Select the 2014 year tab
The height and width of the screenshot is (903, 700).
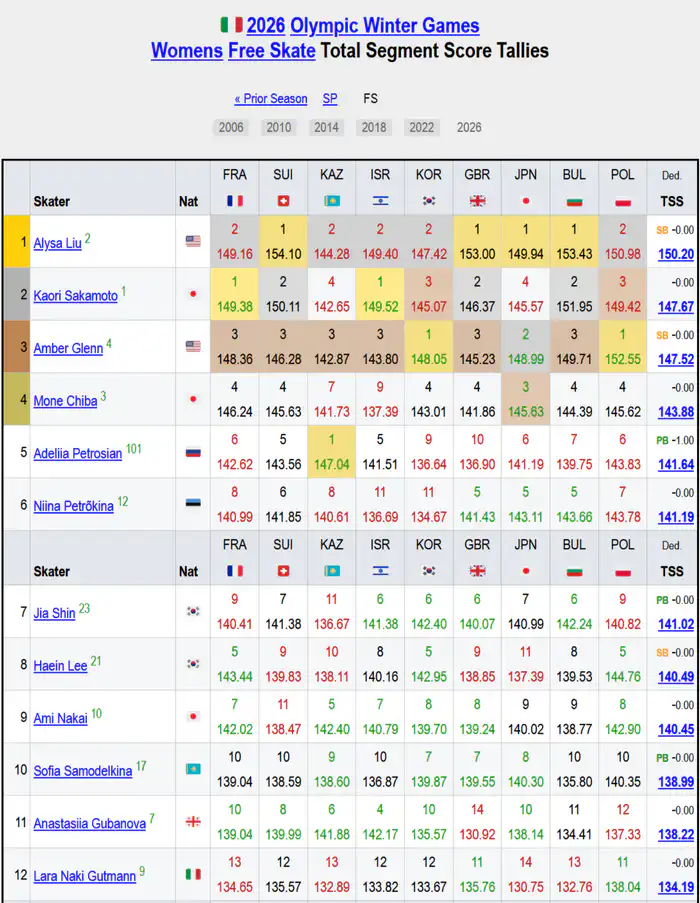tap(326, 127)
